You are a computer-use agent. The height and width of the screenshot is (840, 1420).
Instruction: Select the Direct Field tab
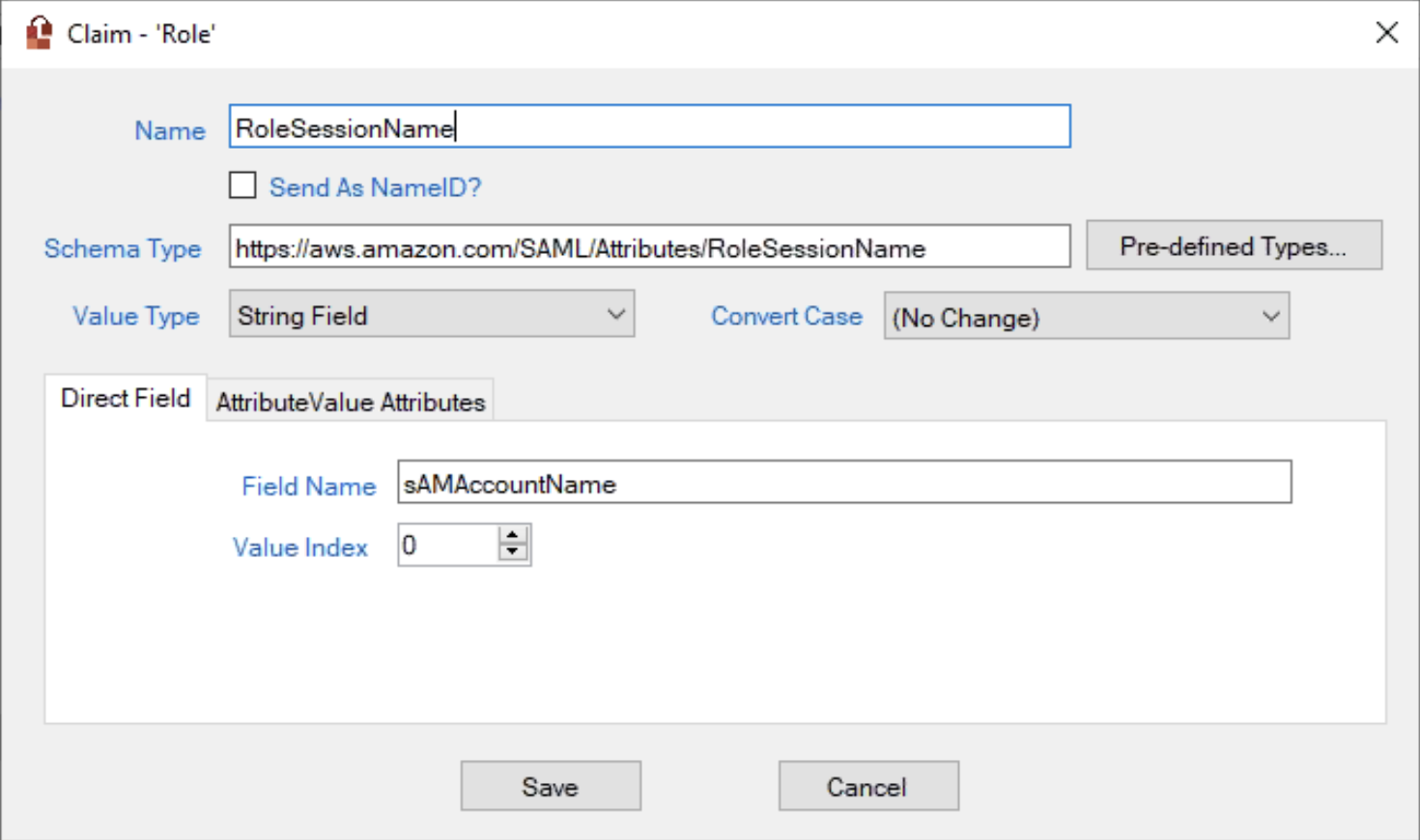point(126,398)
